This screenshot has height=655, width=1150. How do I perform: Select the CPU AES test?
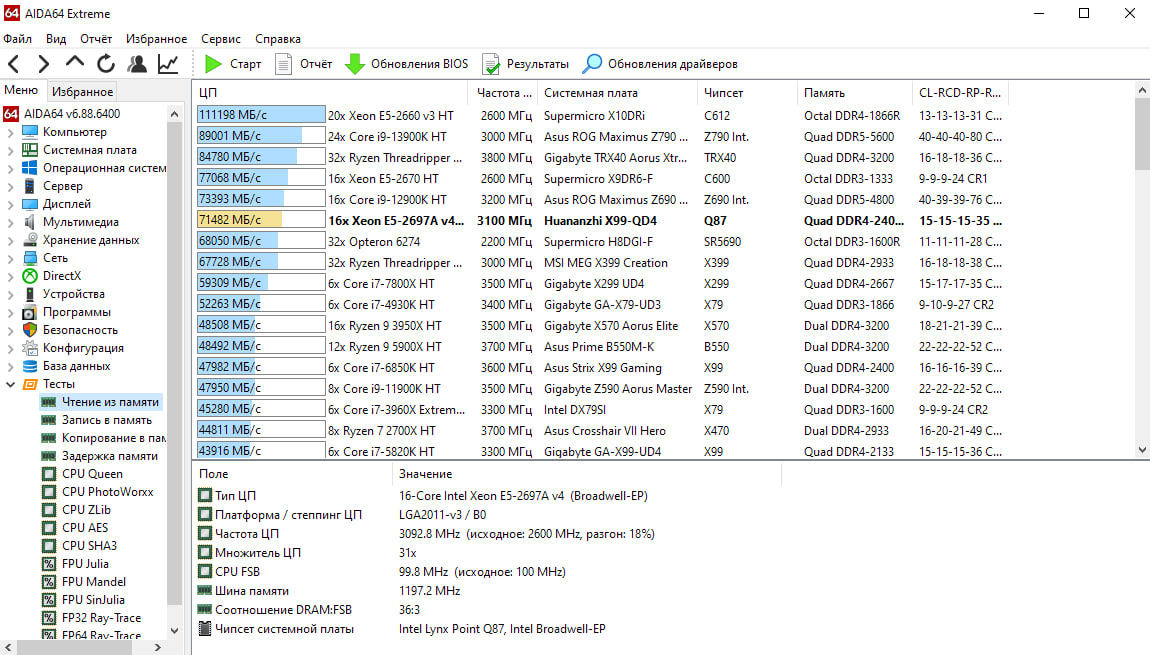click(75, 528)
